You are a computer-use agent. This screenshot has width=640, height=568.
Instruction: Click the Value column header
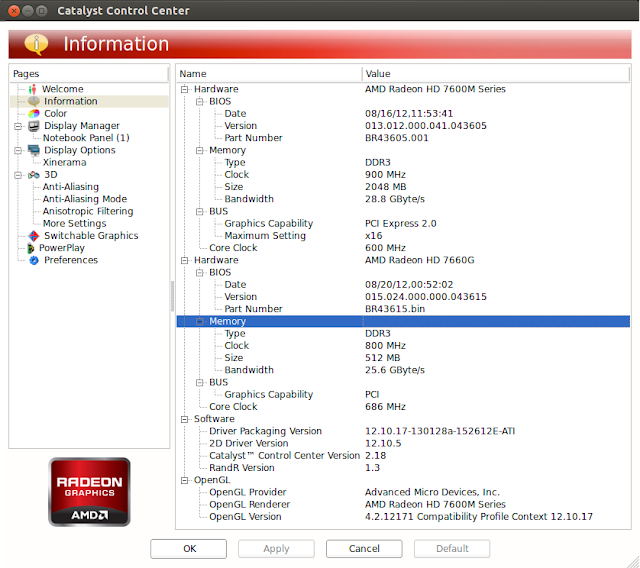tap(496, 74)
